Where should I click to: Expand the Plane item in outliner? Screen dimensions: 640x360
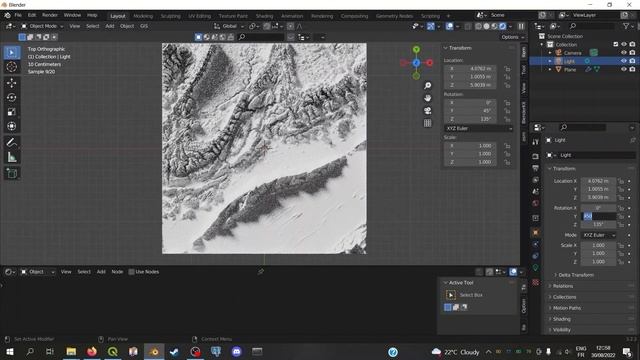(x=550, y=69)
